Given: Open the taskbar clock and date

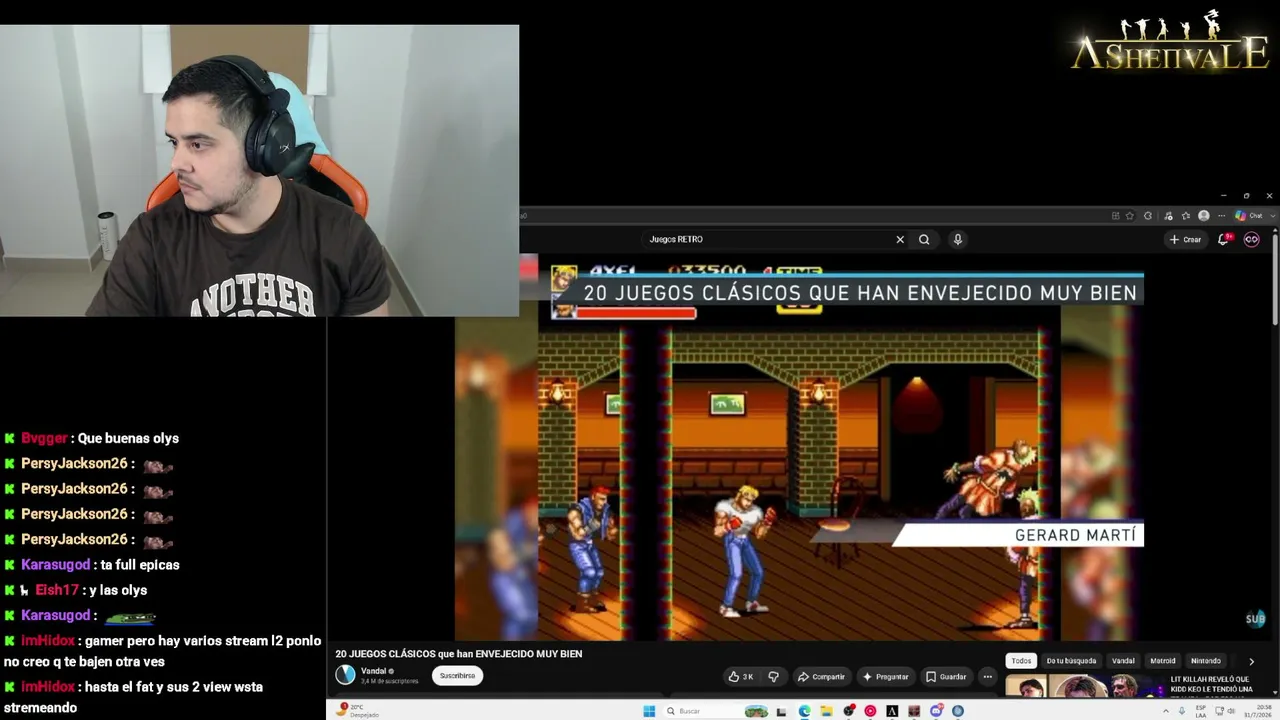Looking at the screenshot, I should (x=1258, y=711).
